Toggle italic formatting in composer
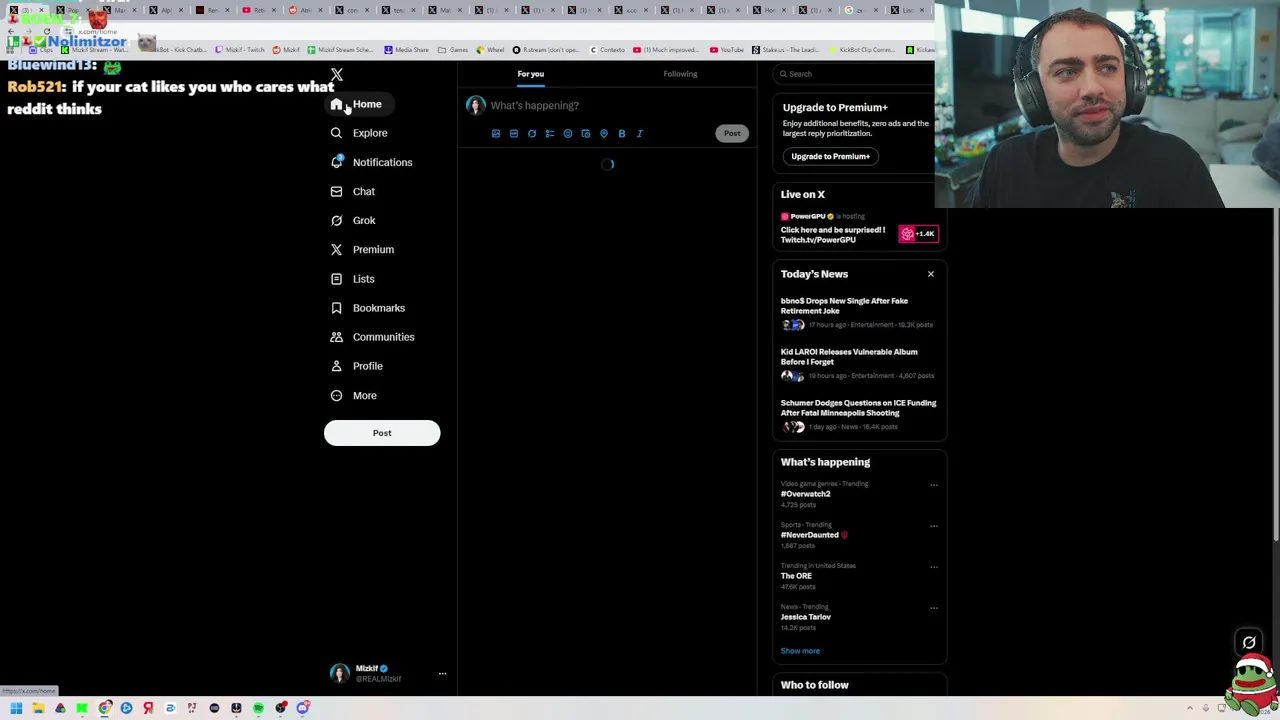 640,133
